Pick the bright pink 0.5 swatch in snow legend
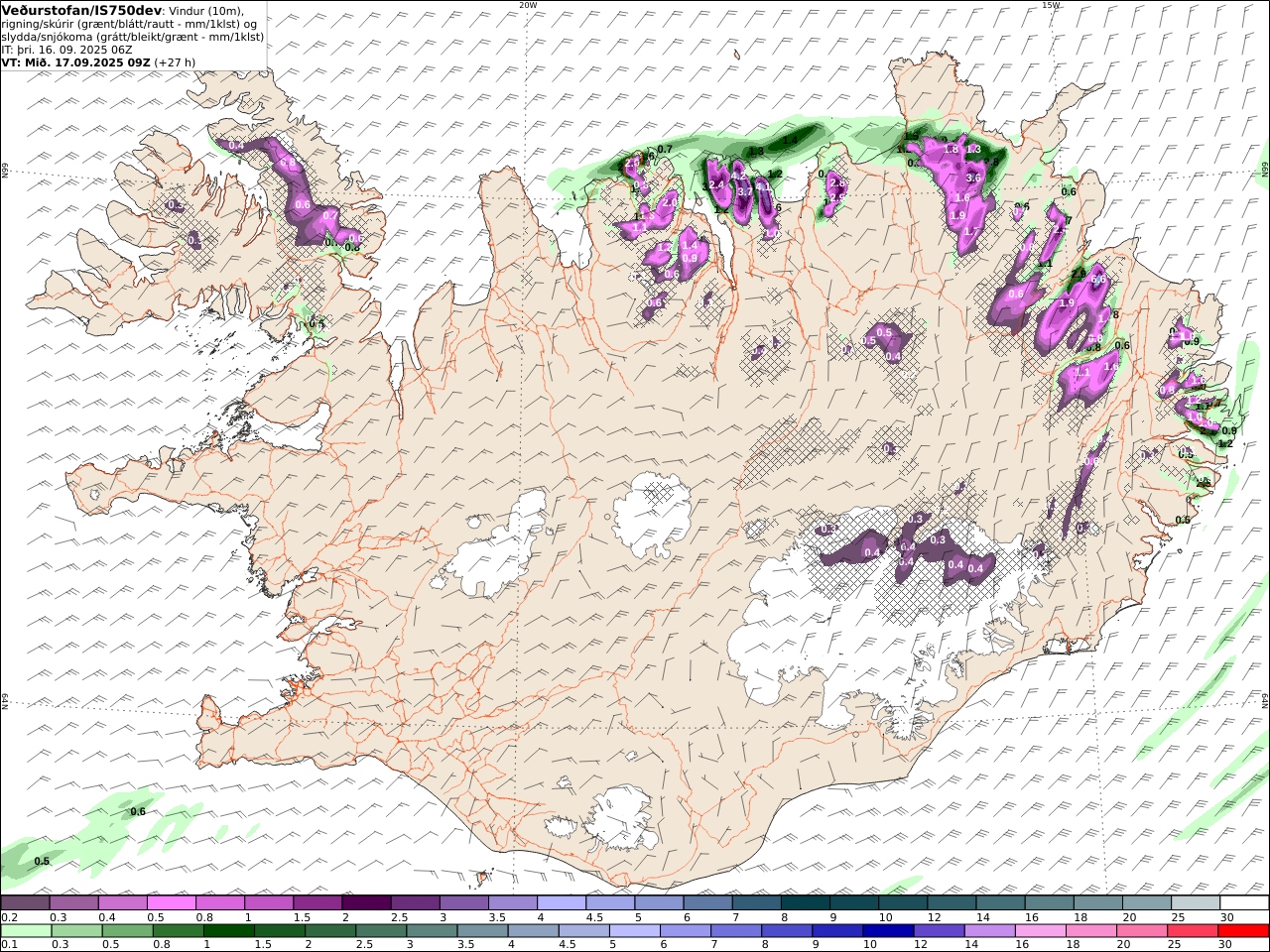Screen dimensions: 1270x952 click(171, 903)
